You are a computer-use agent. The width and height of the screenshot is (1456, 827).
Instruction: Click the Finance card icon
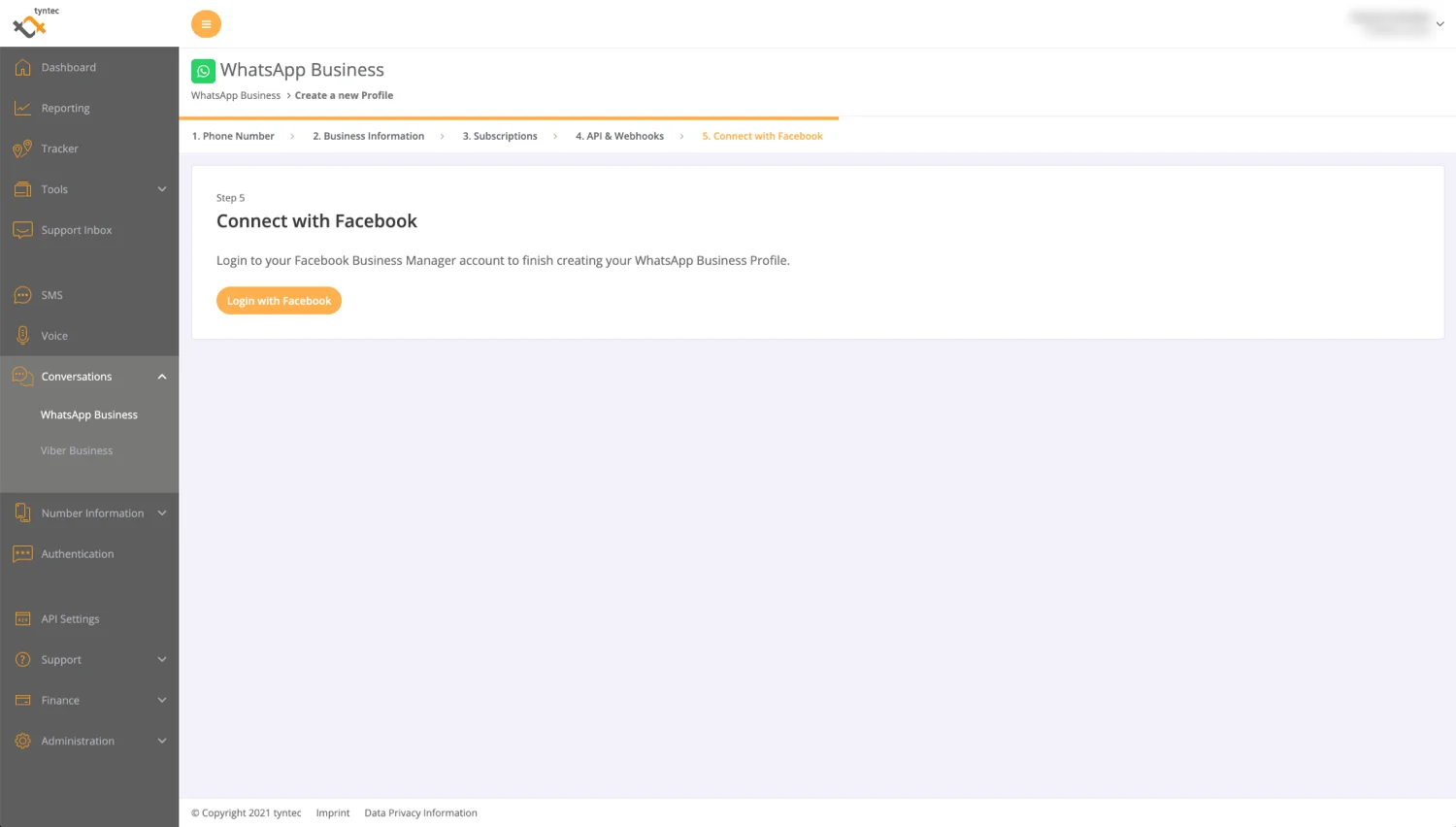[22, 701]
